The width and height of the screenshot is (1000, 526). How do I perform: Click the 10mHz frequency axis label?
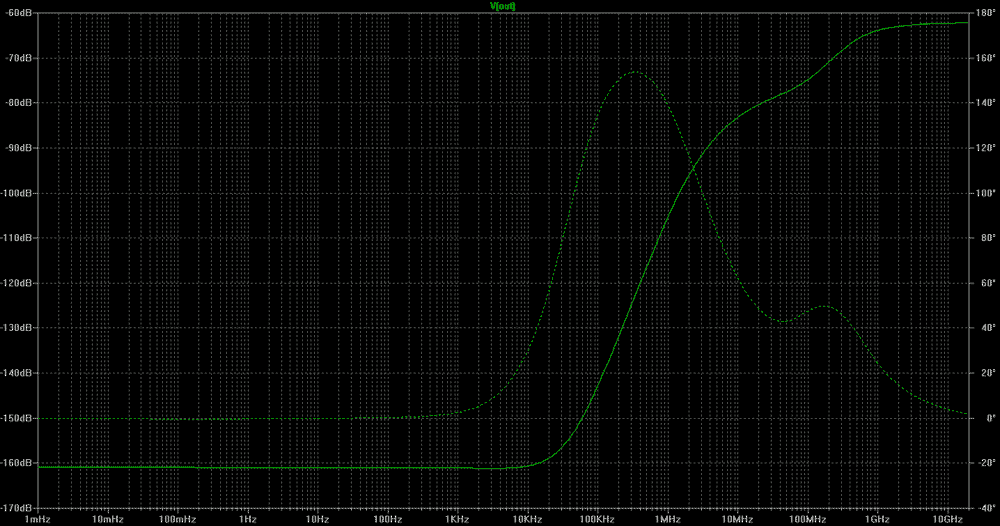(x=108, y=520)
